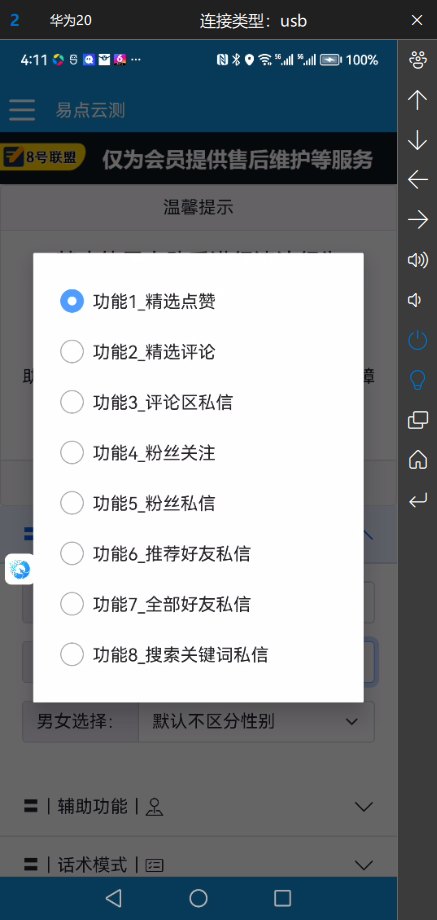Open the hamburger menu beside 易点云测

click(22, 110)
